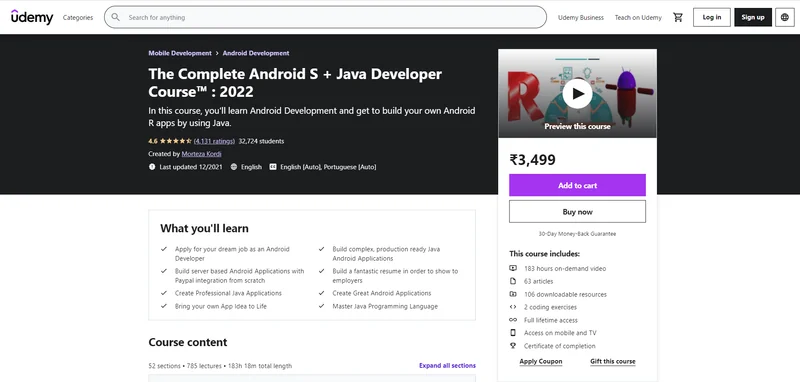Focus the Search for anything field
The height and width of the screenshot is (382, 800).
click(x=325, y=17)
